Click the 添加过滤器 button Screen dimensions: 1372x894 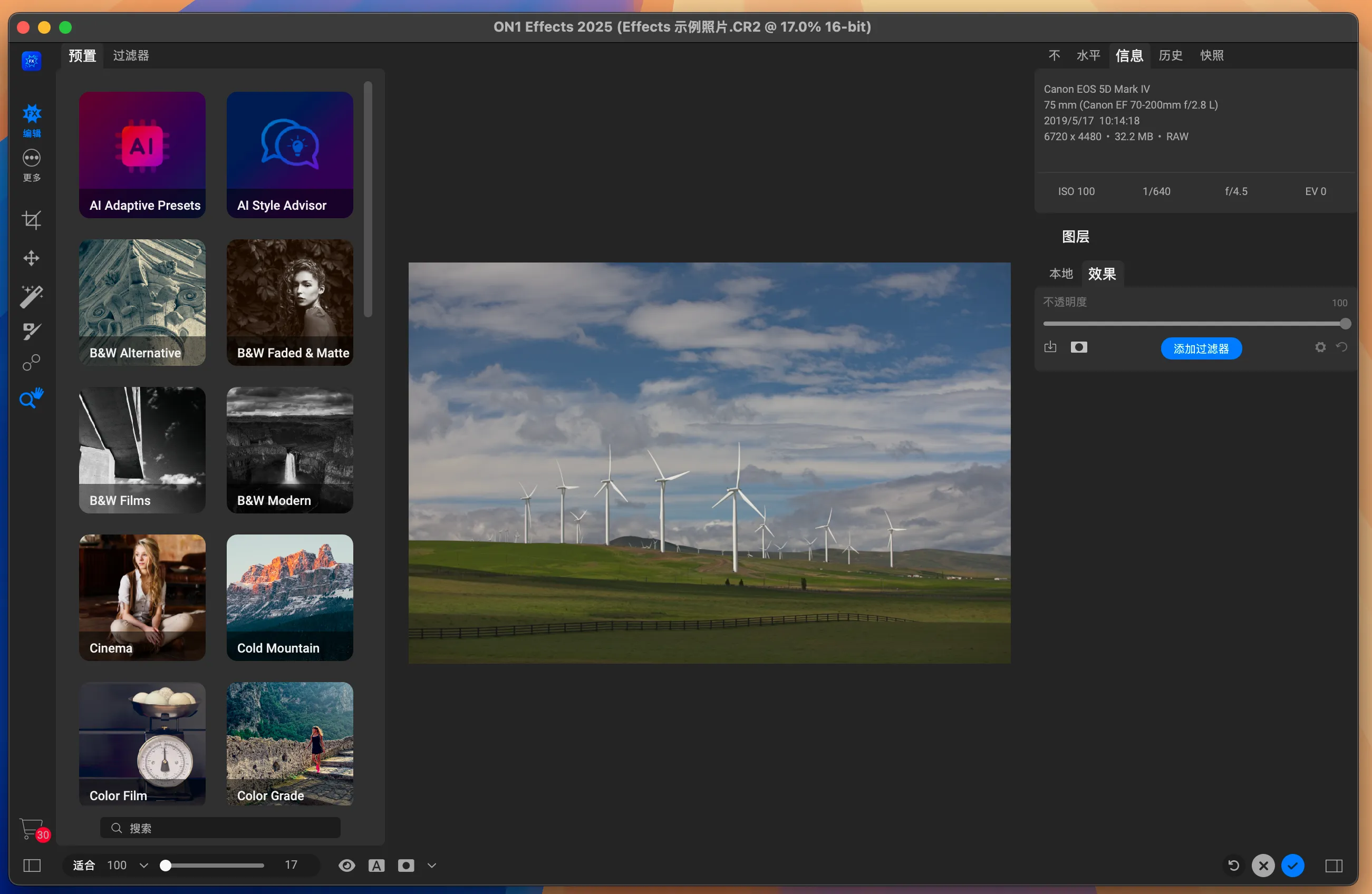click(1201, 348)
